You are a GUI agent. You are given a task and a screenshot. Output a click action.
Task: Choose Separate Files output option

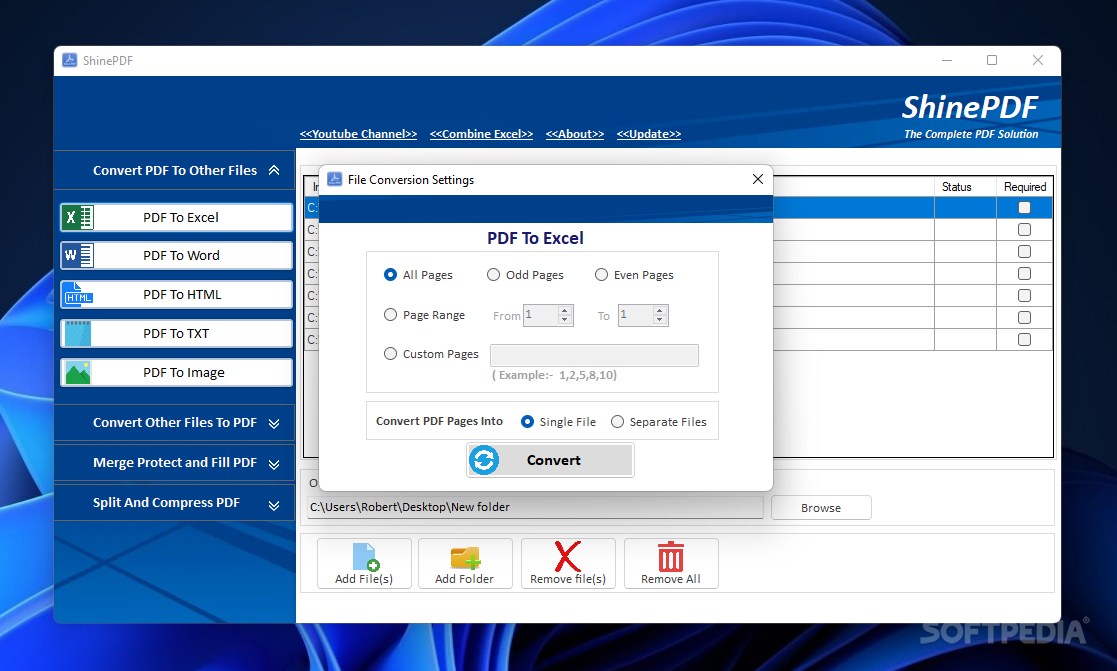point(617,422)
